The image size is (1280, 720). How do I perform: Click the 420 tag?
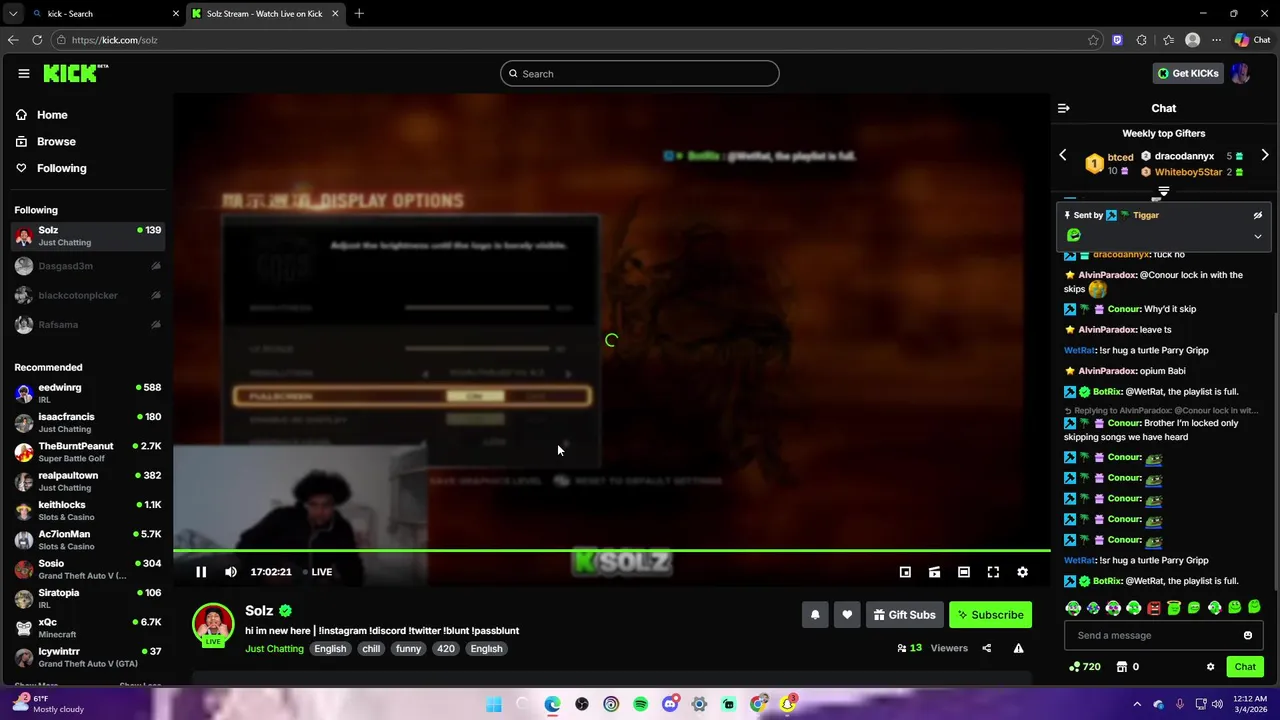coord(446,649)
